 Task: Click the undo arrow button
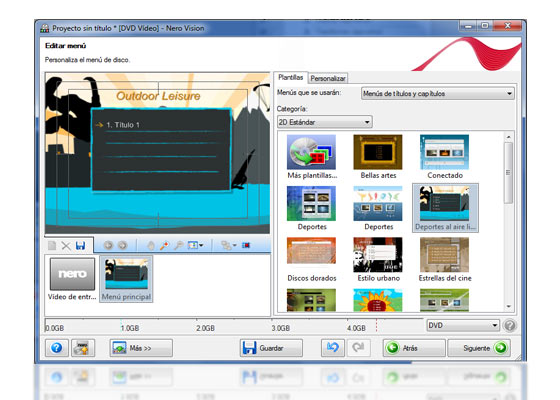[333, 348]
